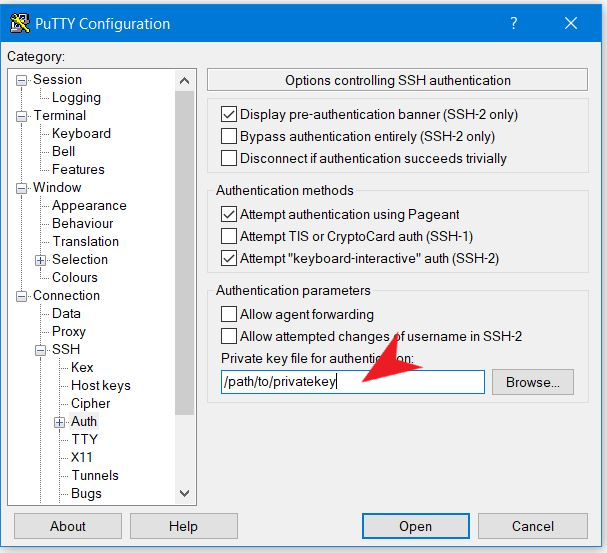Open X11 settings category
The width and height of the screenshot is (607, 553).
[81, 457]
